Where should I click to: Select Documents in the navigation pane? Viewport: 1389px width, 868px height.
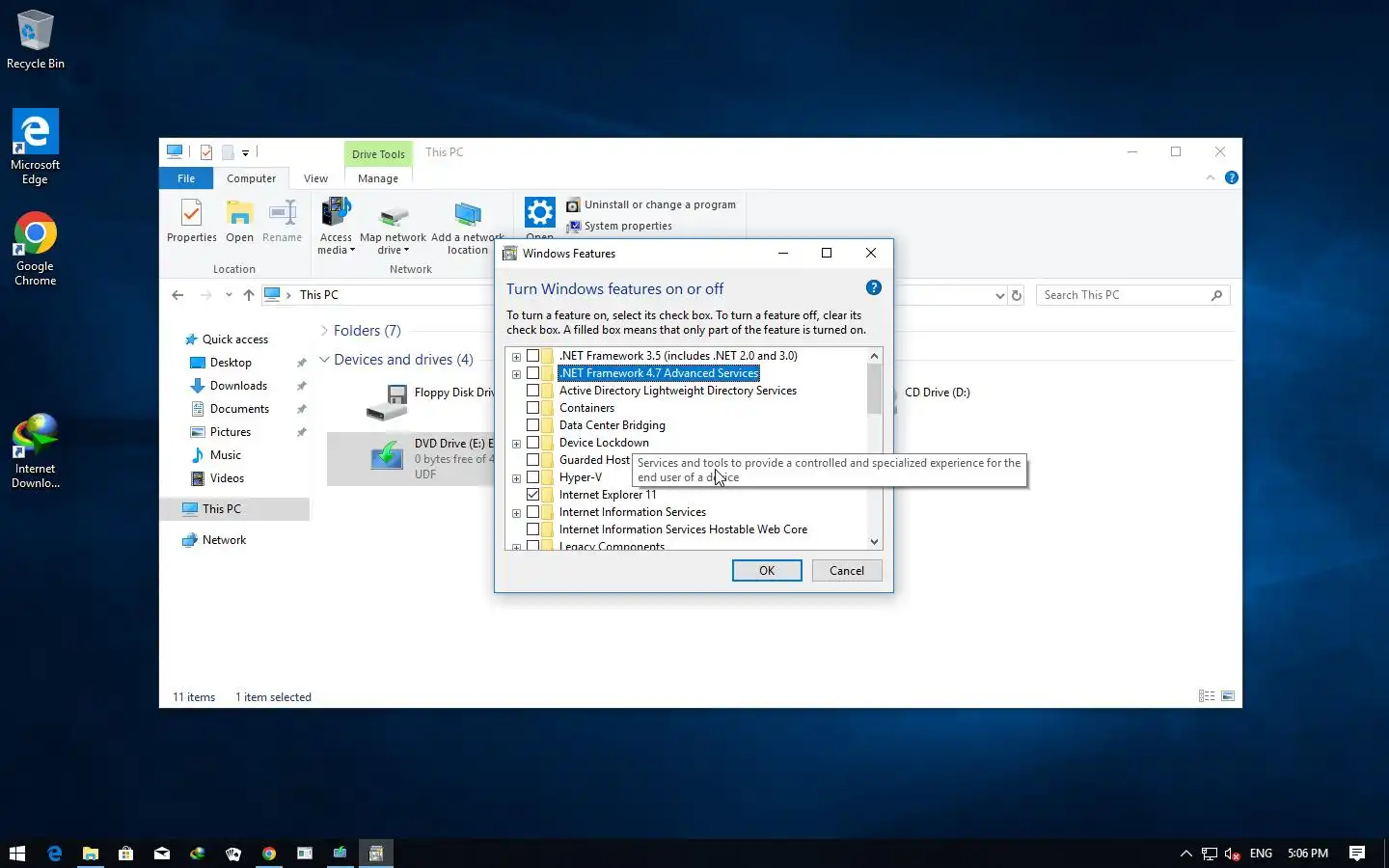[x=239, y=409]
